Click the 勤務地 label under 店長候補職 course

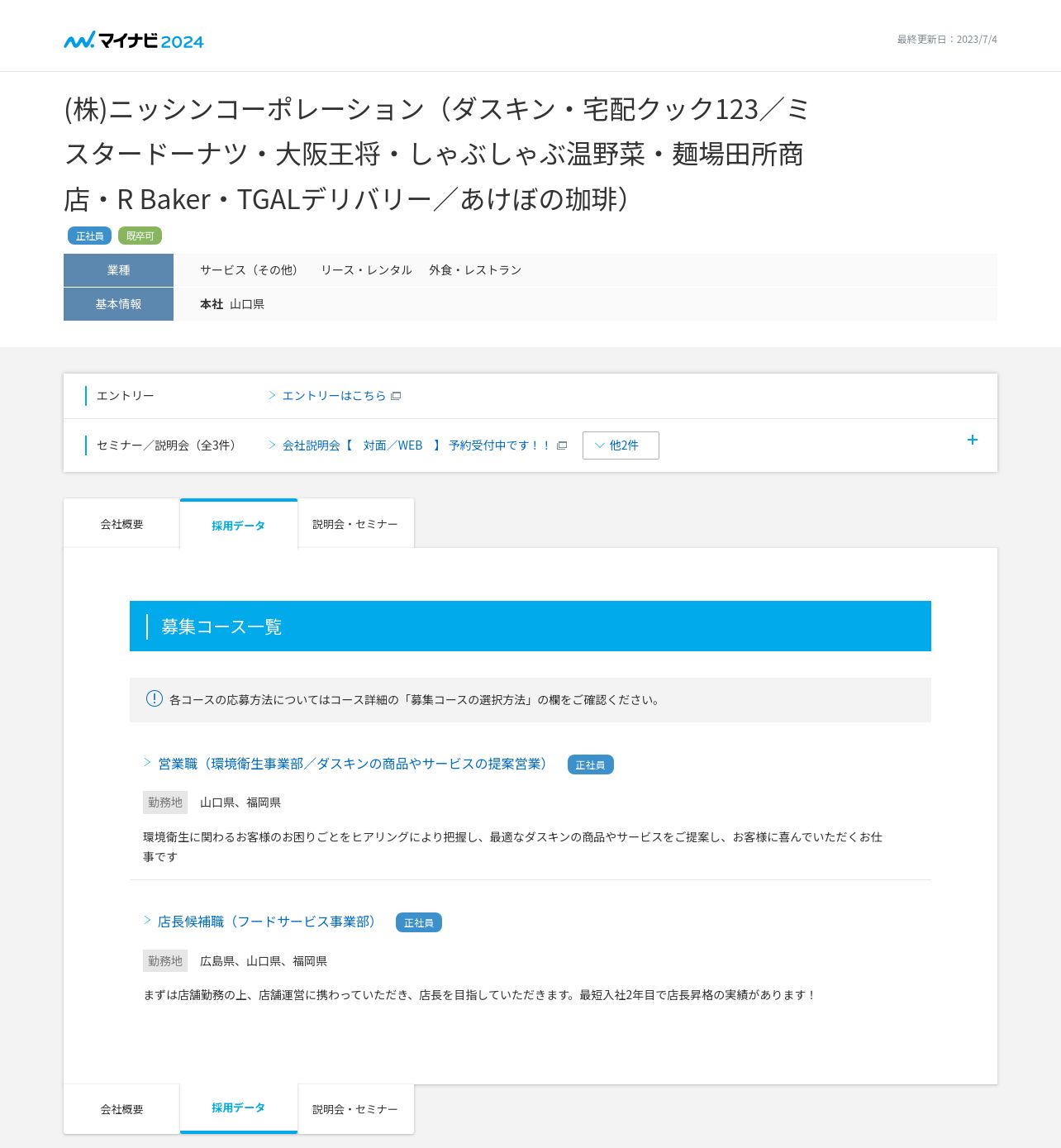pos(165,961)
